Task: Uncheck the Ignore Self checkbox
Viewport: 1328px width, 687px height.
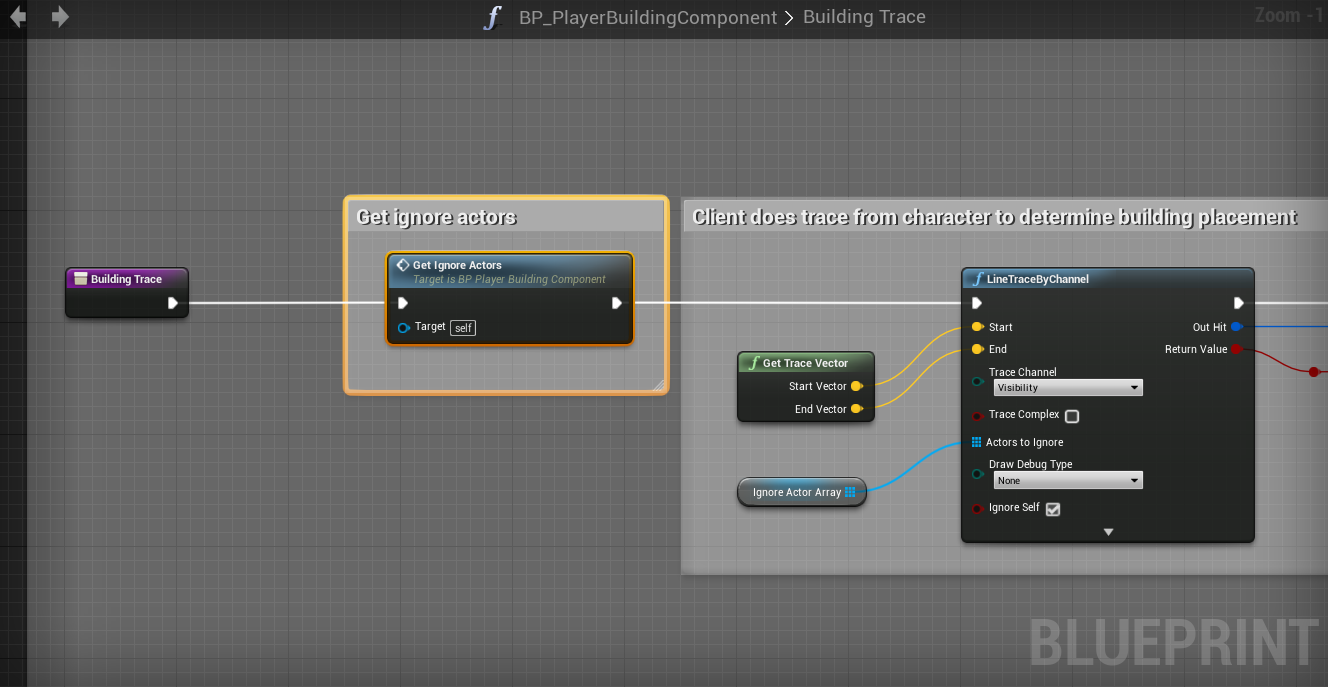Action: 1053,509
